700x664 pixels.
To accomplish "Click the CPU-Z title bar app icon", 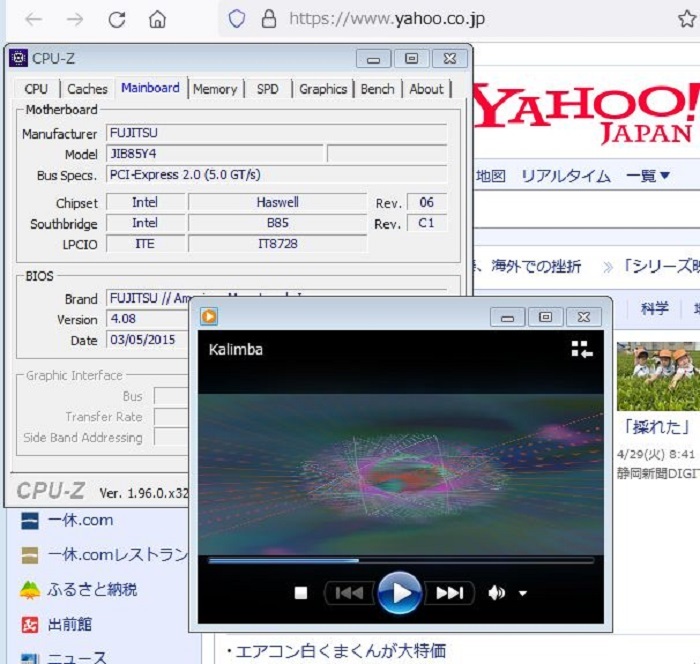I will coord(18,58).
